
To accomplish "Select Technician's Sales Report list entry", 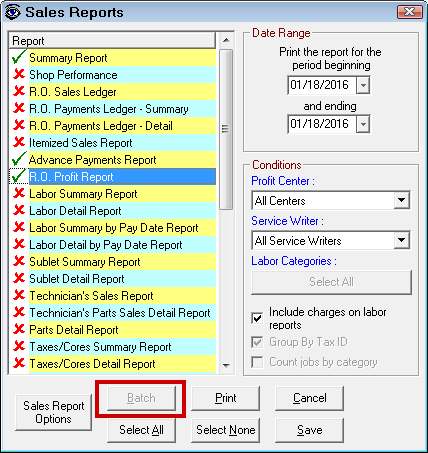I will (113, 296).
